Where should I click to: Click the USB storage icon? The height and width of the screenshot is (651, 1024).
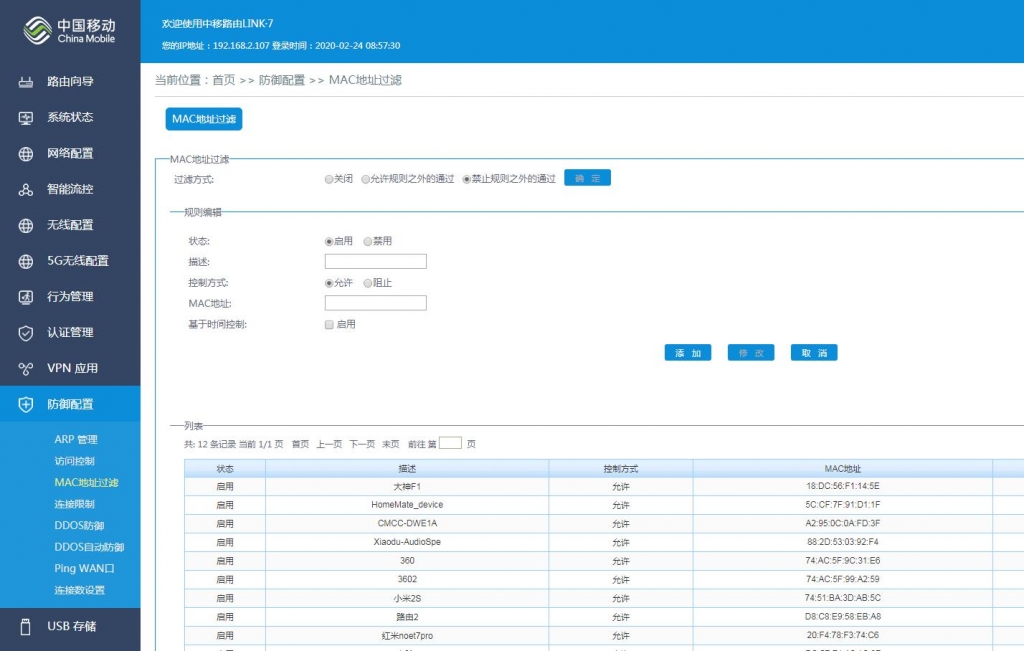pyautogui.click(x=25, y=626)
